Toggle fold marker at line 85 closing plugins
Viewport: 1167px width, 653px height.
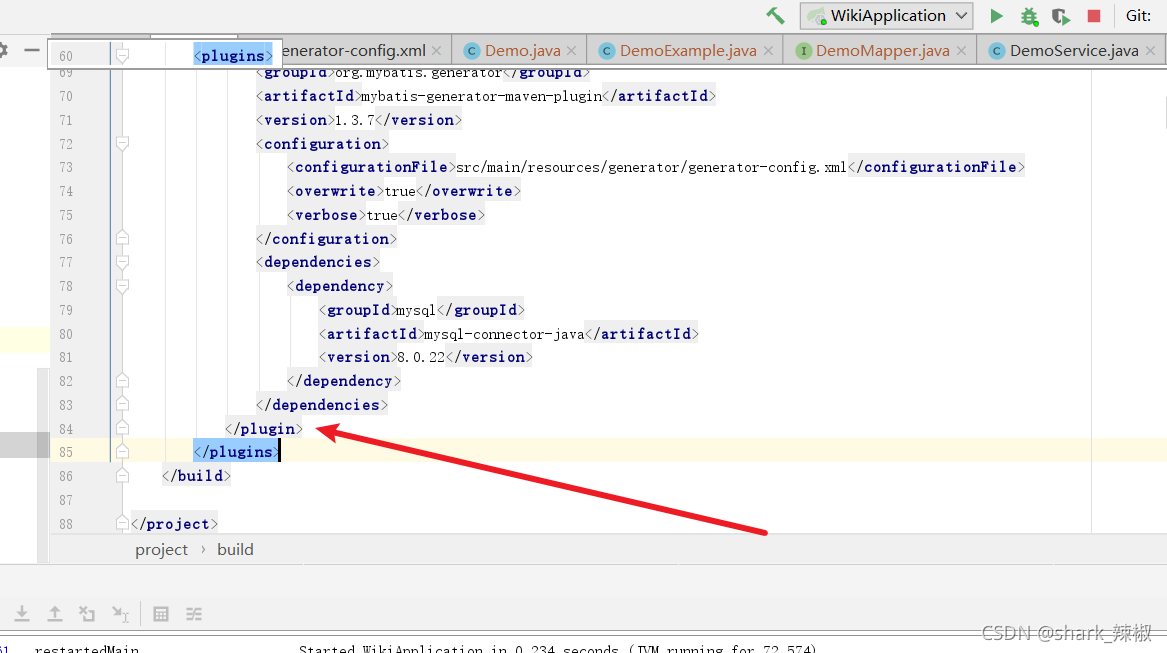tap(123, 452)
